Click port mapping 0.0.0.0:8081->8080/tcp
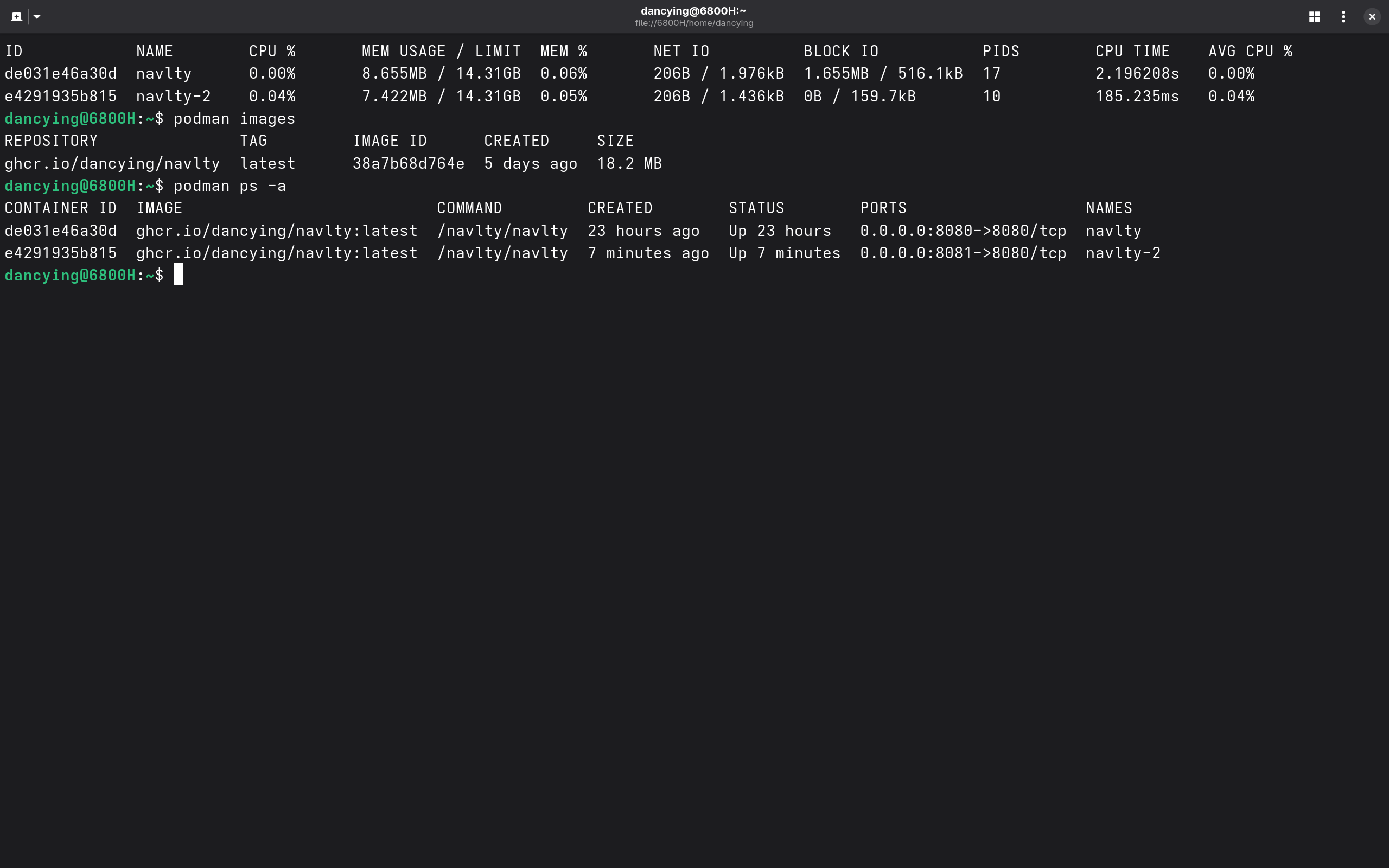Screen dimensions: 1389x868 (x=963, y=253)
